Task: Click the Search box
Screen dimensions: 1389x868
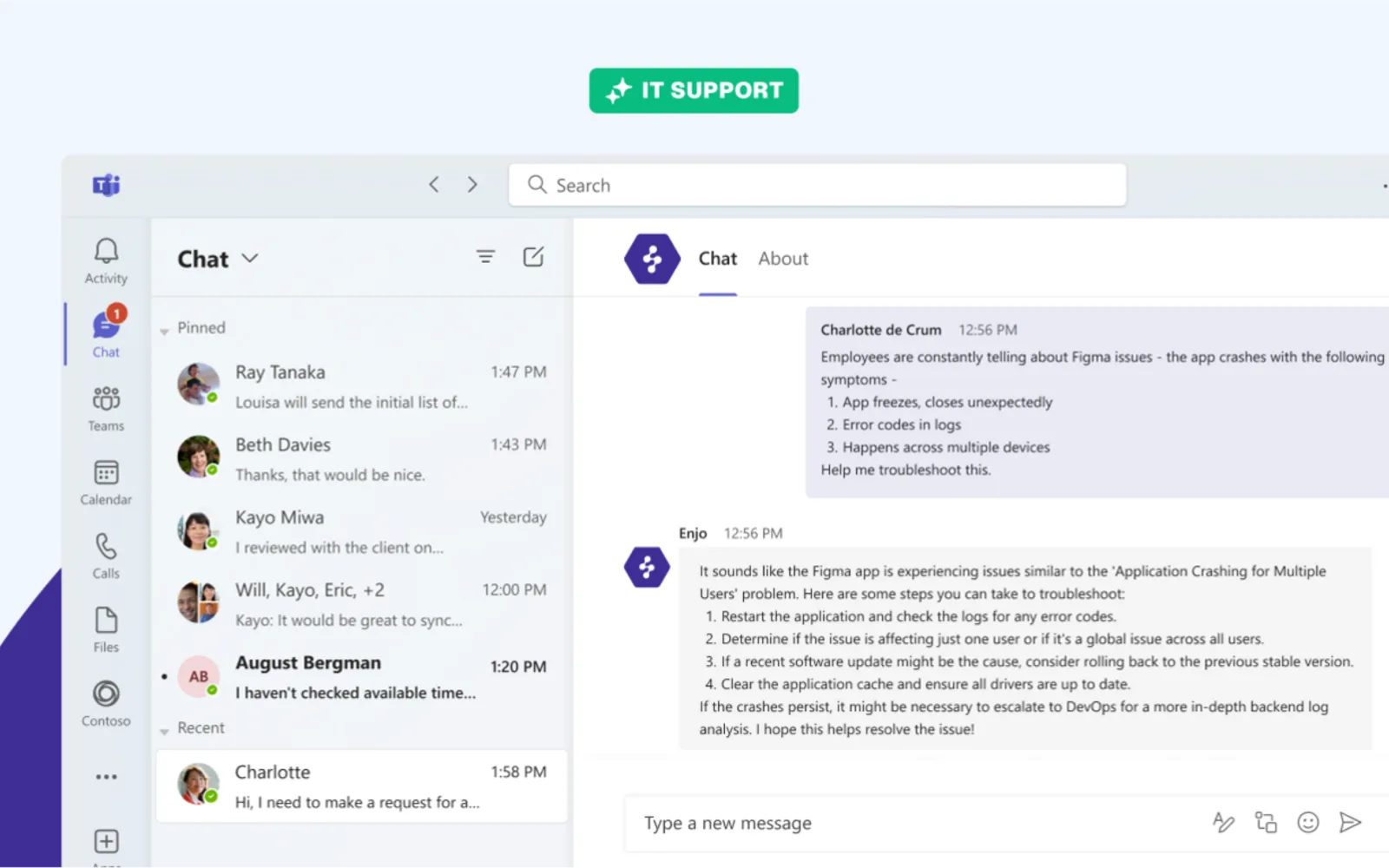Action: point(817,185)
